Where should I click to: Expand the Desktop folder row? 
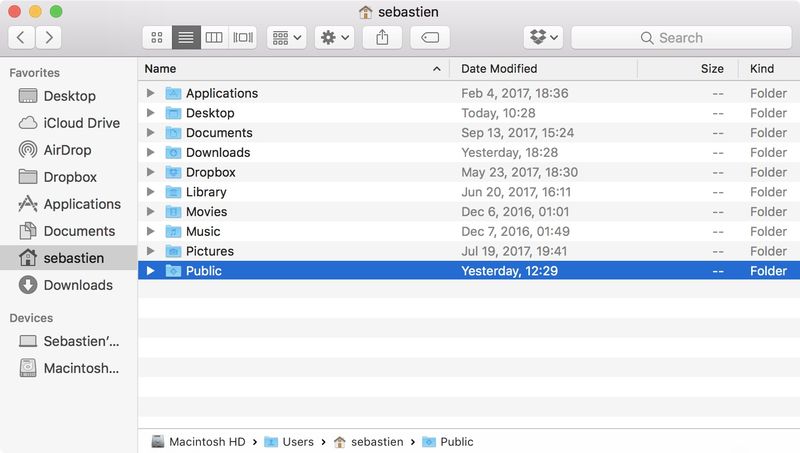pos(151,113)
